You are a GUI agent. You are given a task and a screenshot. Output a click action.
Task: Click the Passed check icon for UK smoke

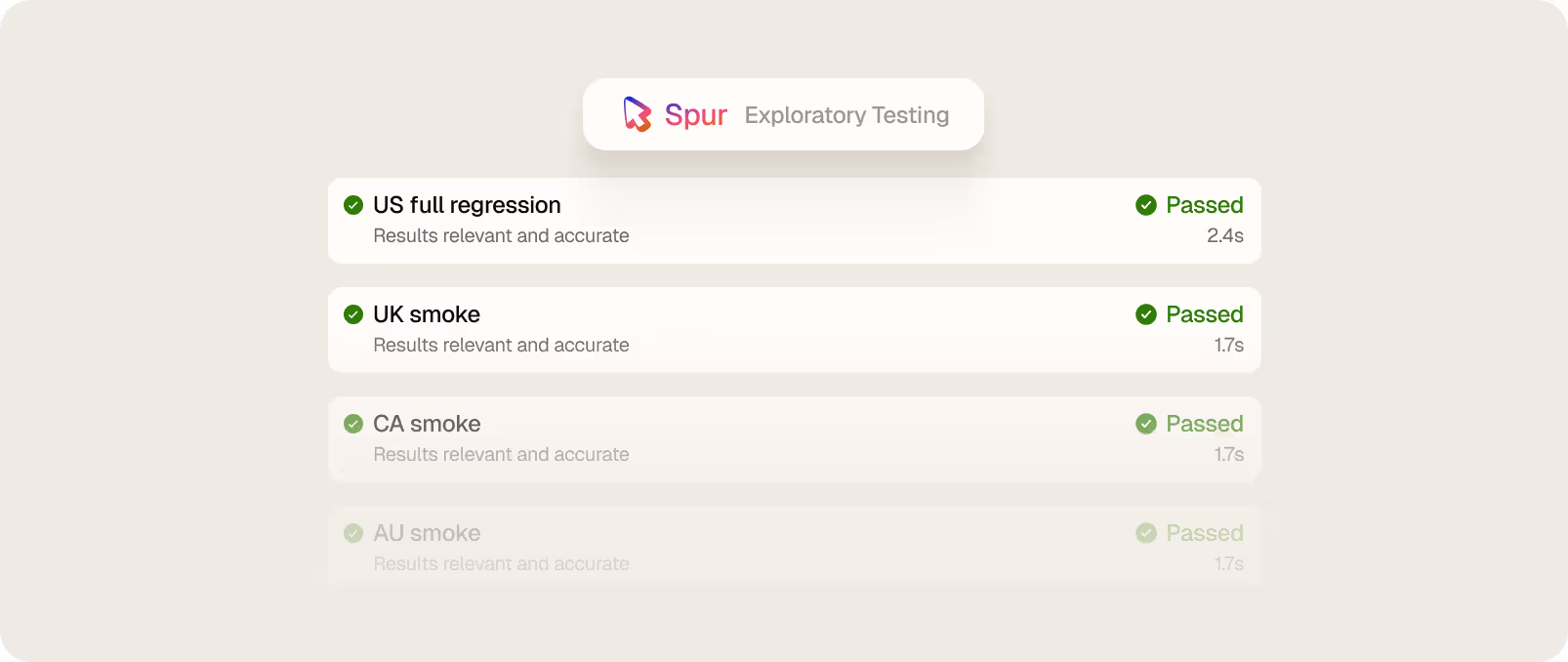click(1146, 314)
